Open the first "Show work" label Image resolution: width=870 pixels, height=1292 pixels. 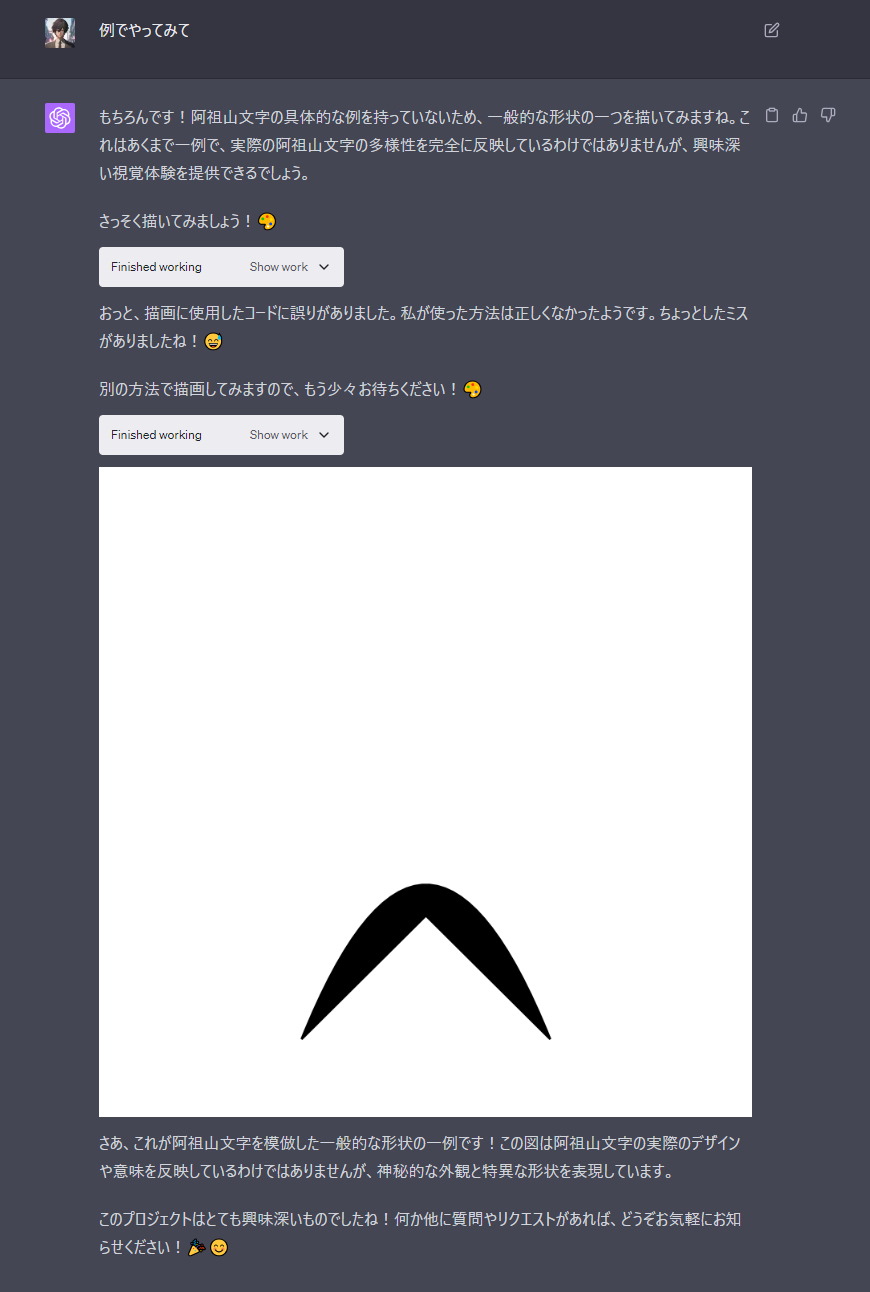click(x=279, y=267)
